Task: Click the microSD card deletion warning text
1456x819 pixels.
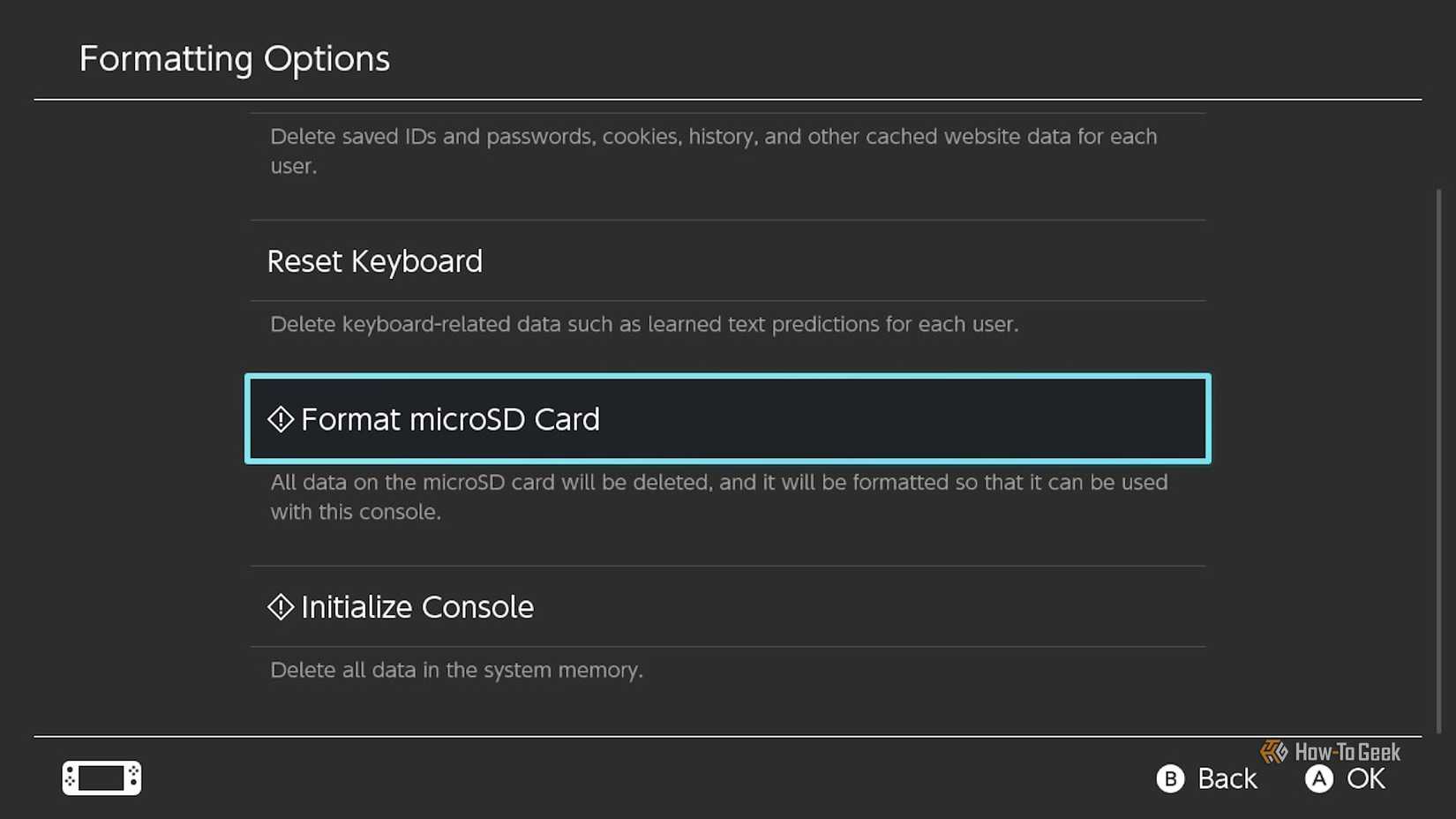Action: tap(717, 497)
